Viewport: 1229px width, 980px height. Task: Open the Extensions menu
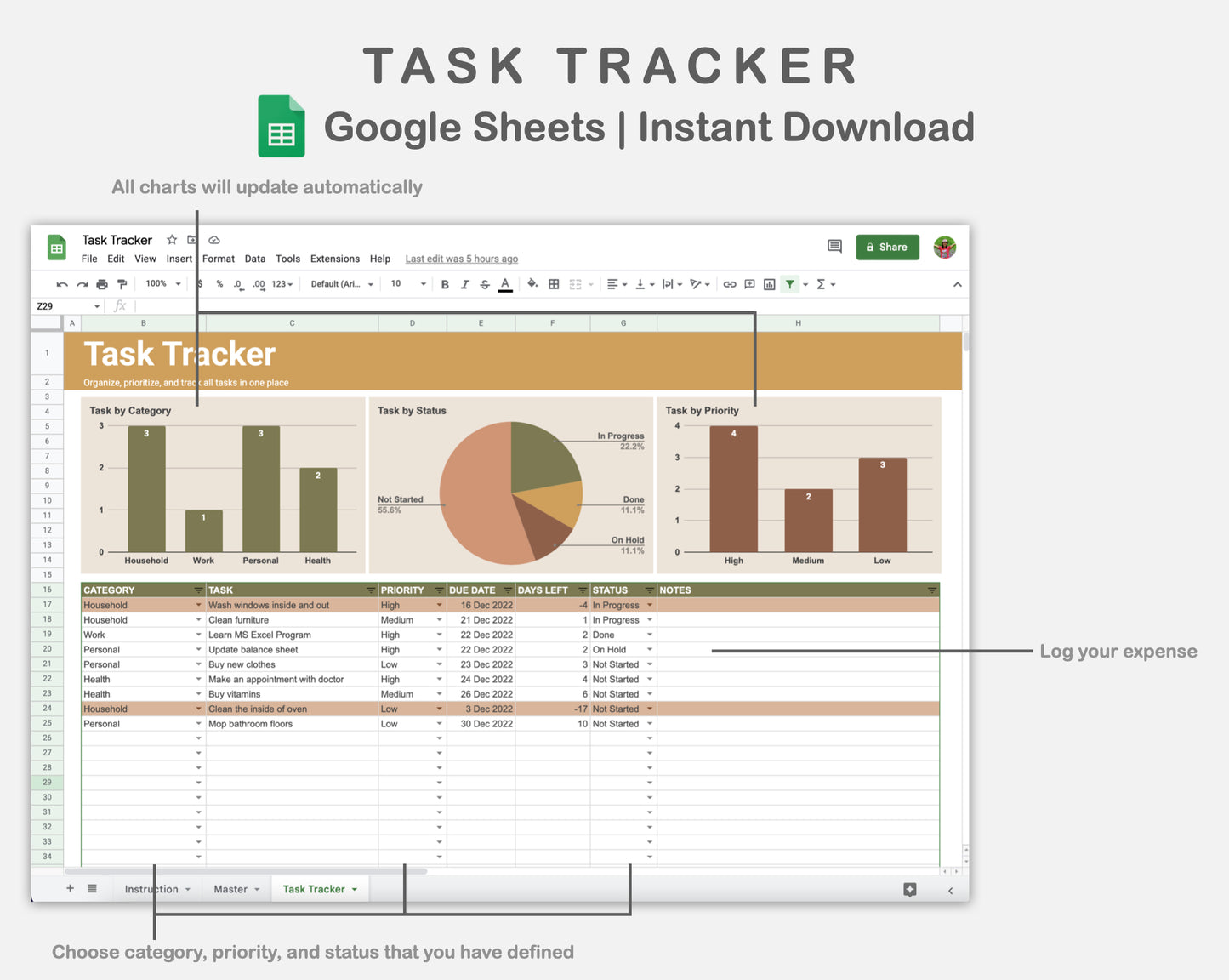[334, 259]
